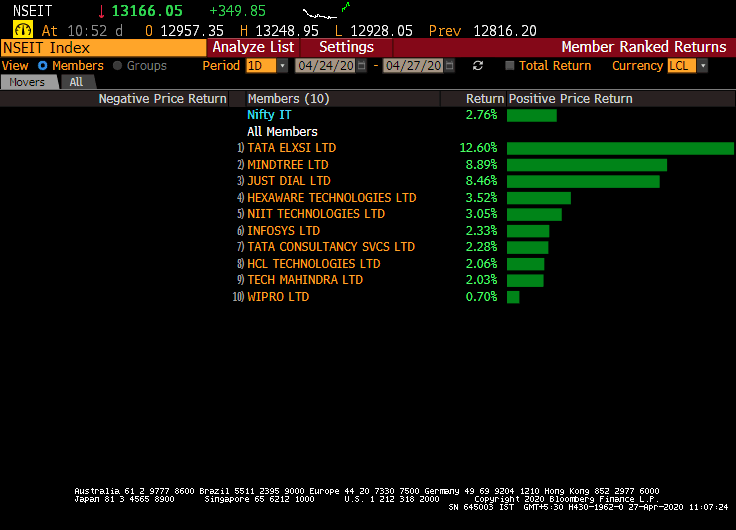This screenshot has height=530, width=736.
Task: Click the NSEIT Index input field
Action: pyautogui.click(x=103, y=48)
